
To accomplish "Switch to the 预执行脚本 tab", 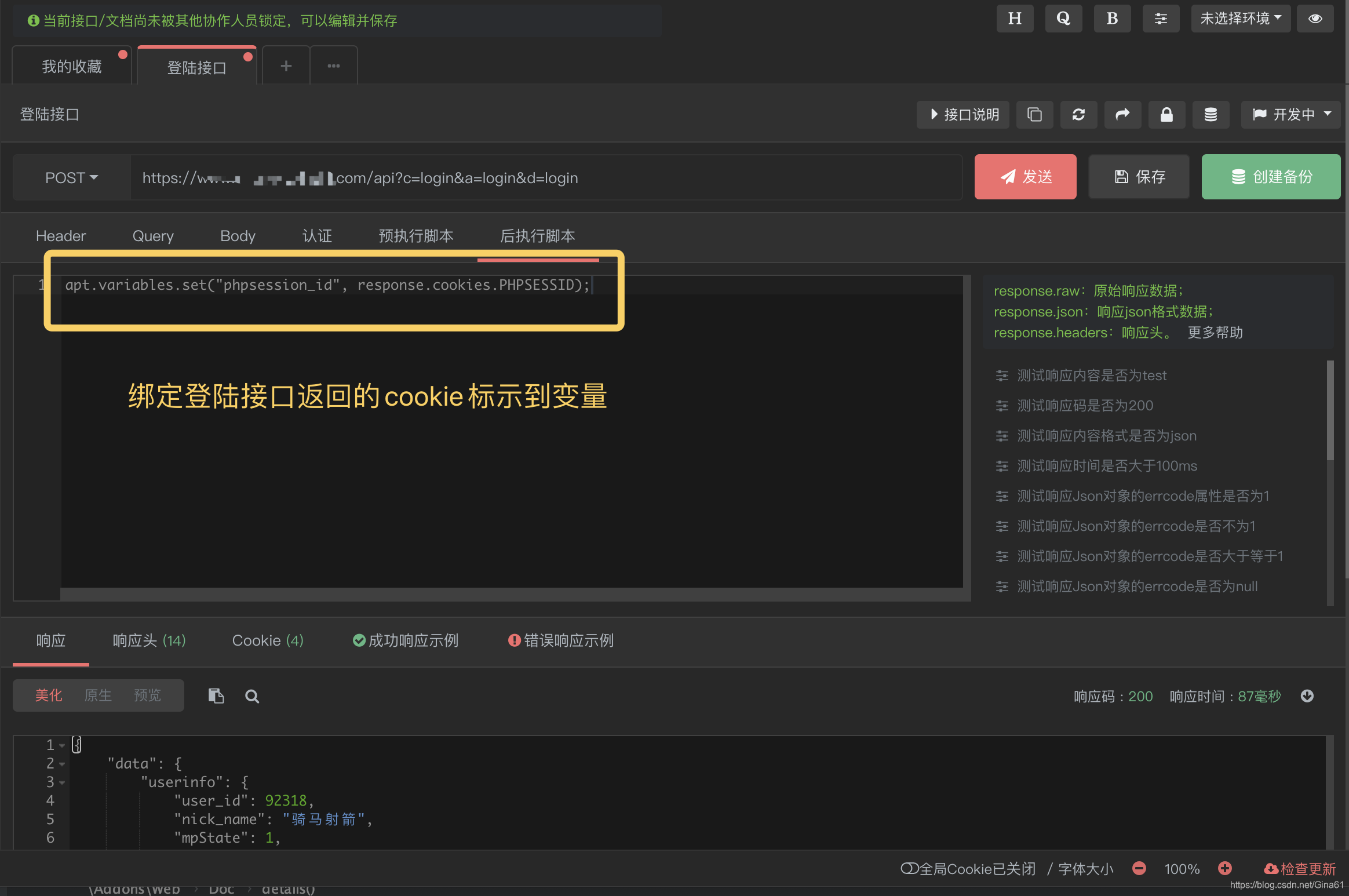I will [x=415, y=236].
